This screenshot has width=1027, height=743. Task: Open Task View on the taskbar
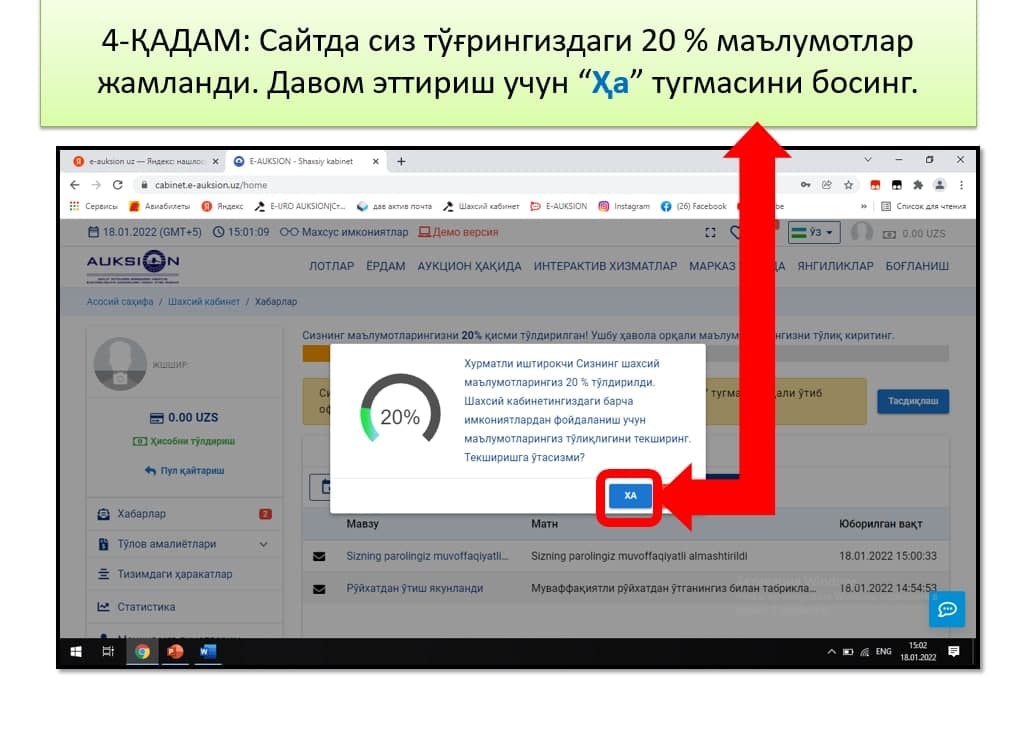(x=109, y=651)
